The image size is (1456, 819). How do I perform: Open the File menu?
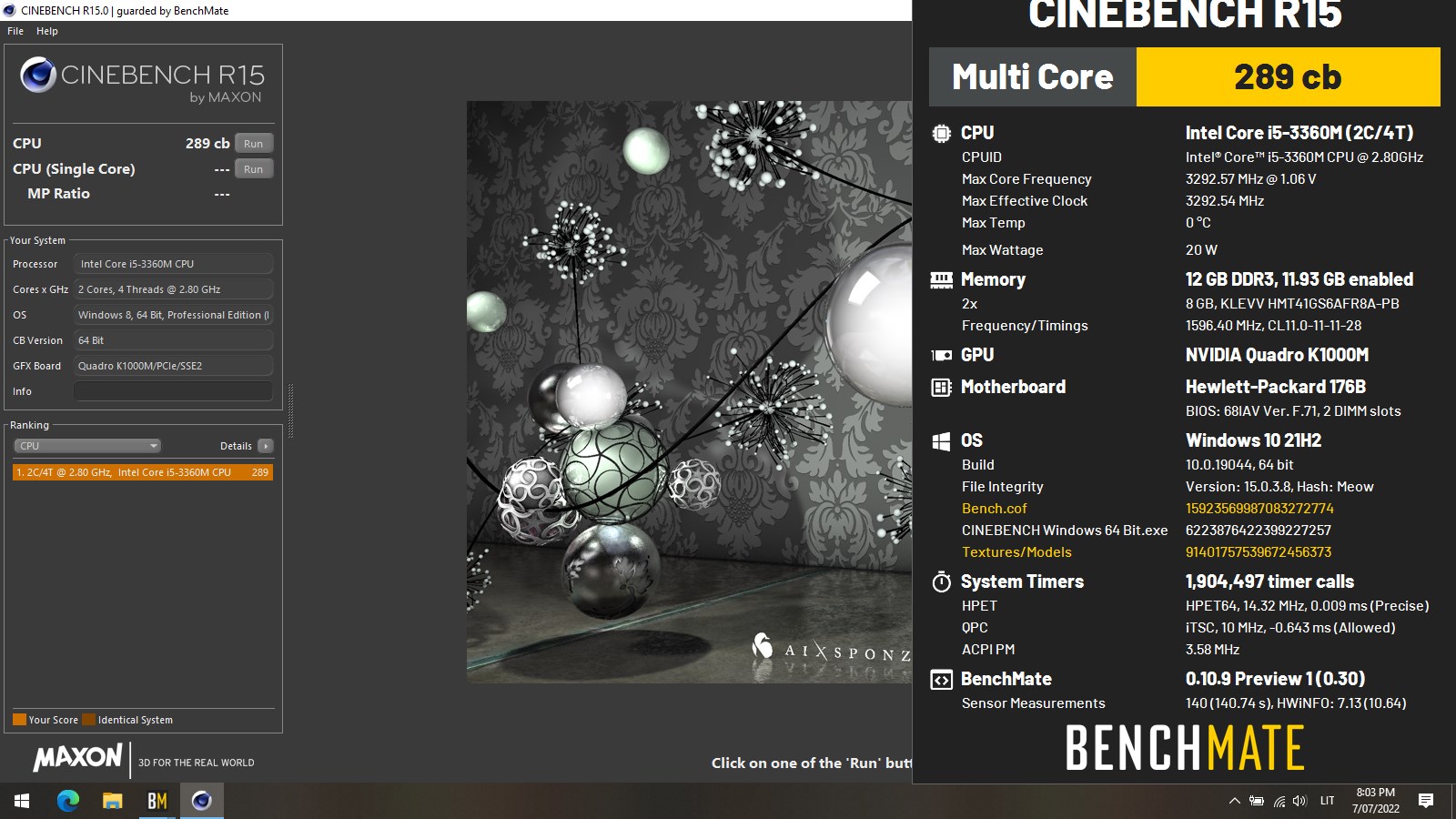[15, 31]
